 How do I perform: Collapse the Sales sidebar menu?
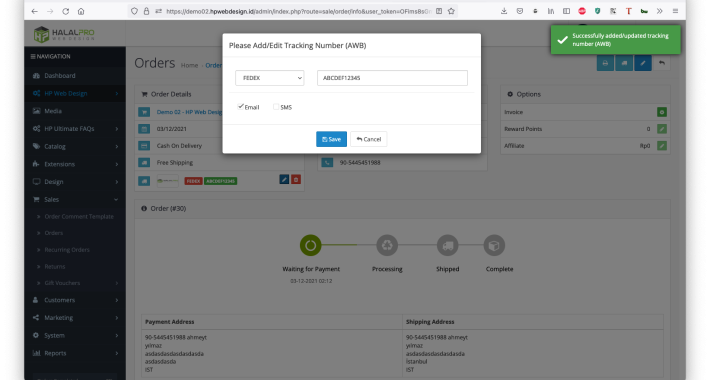pos(75,199)
